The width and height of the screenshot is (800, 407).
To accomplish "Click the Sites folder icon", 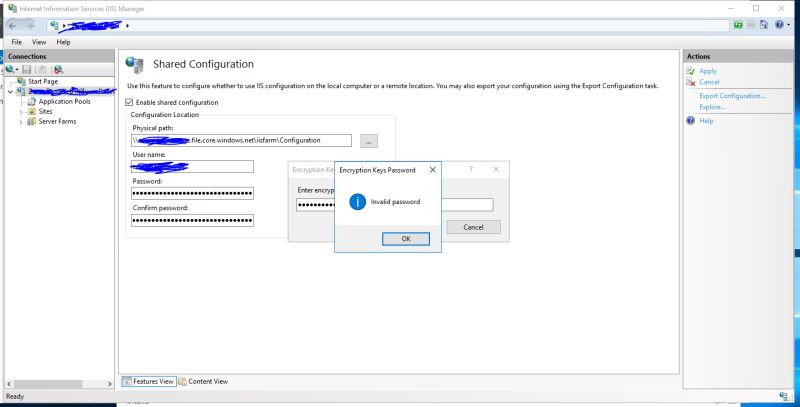I will click(x=32, y=111).
